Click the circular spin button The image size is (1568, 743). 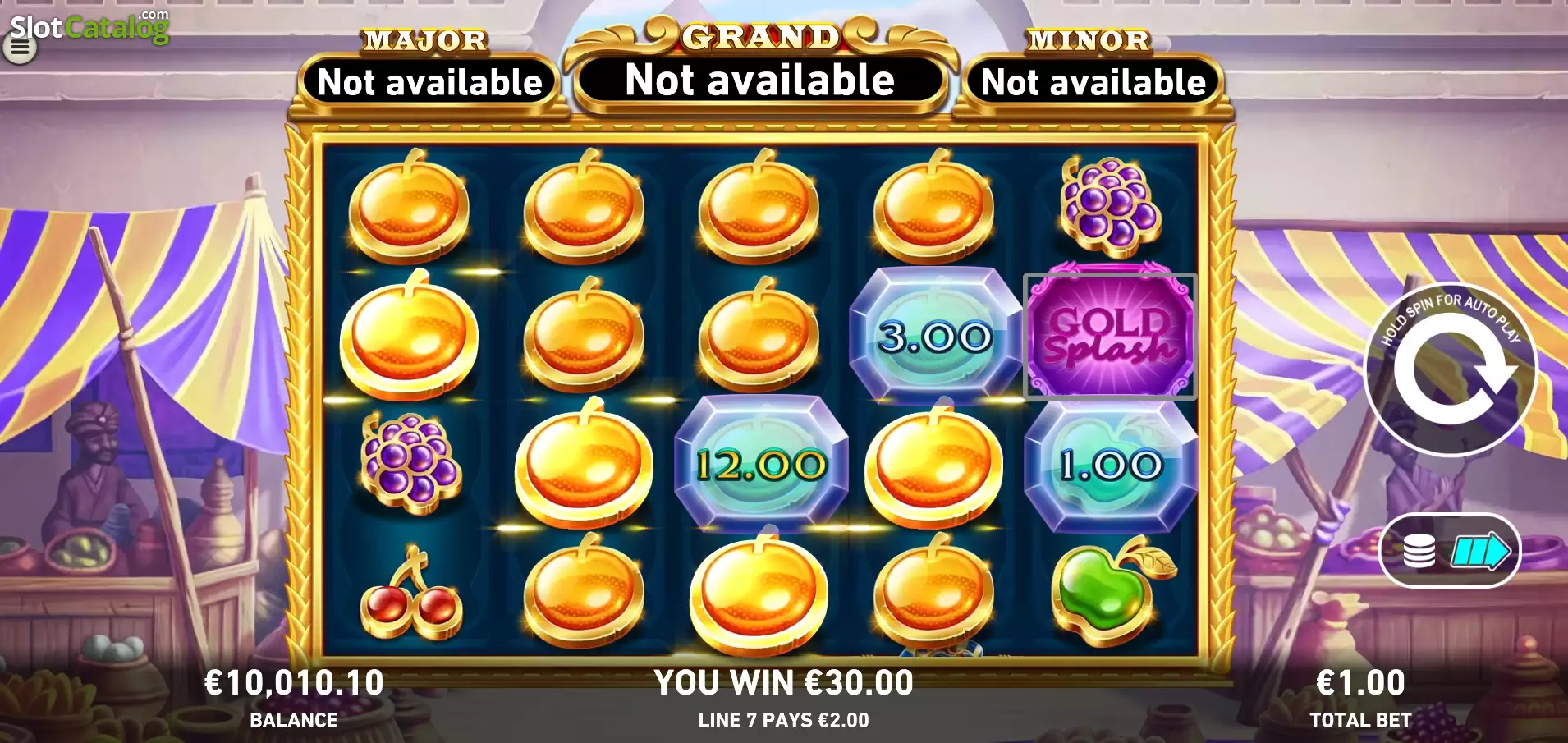(1450, 370)
